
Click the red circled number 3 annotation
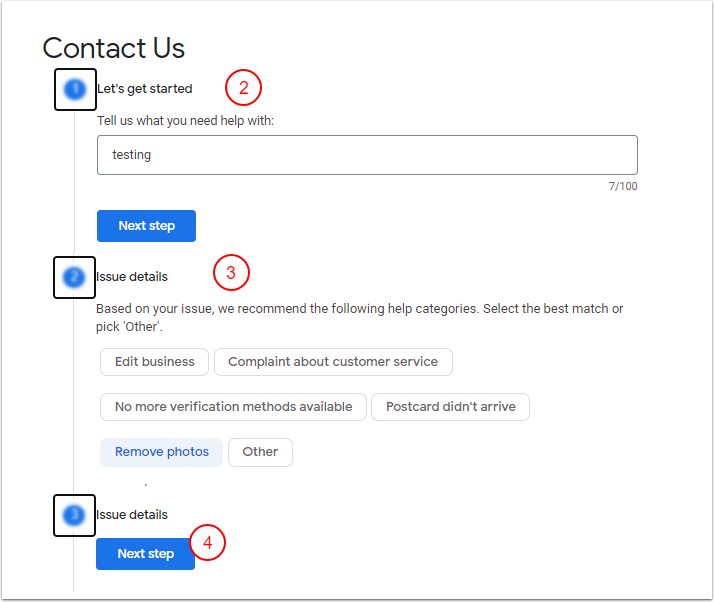click(231, 272)
